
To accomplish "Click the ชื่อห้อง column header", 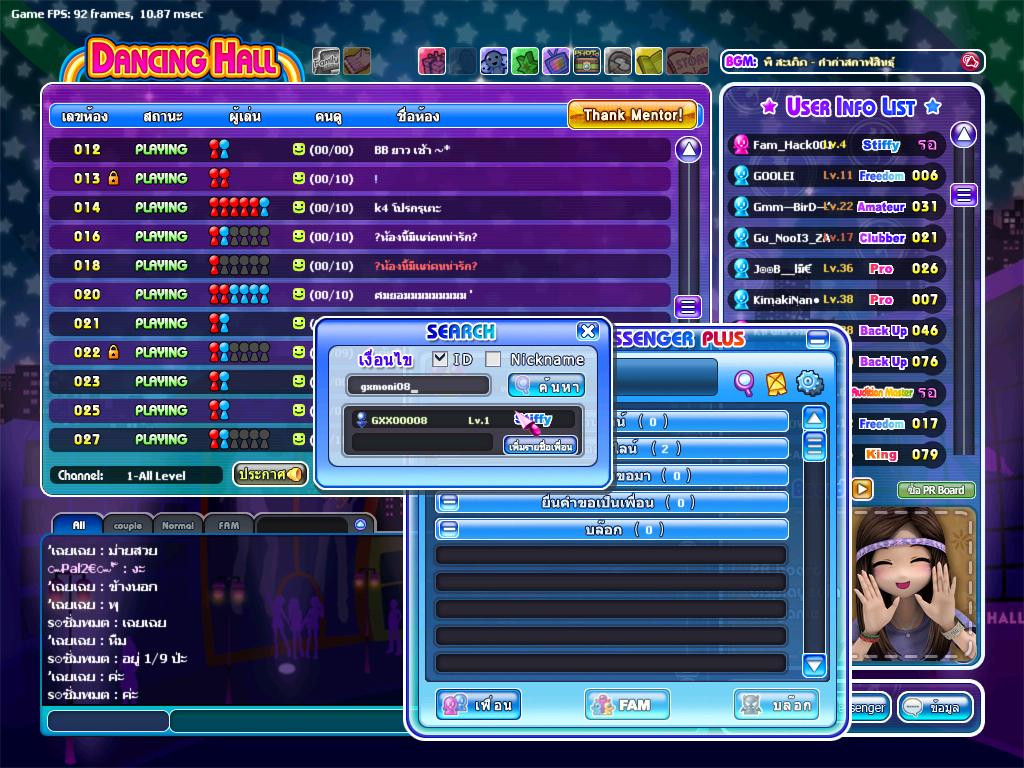I will 418,117.
